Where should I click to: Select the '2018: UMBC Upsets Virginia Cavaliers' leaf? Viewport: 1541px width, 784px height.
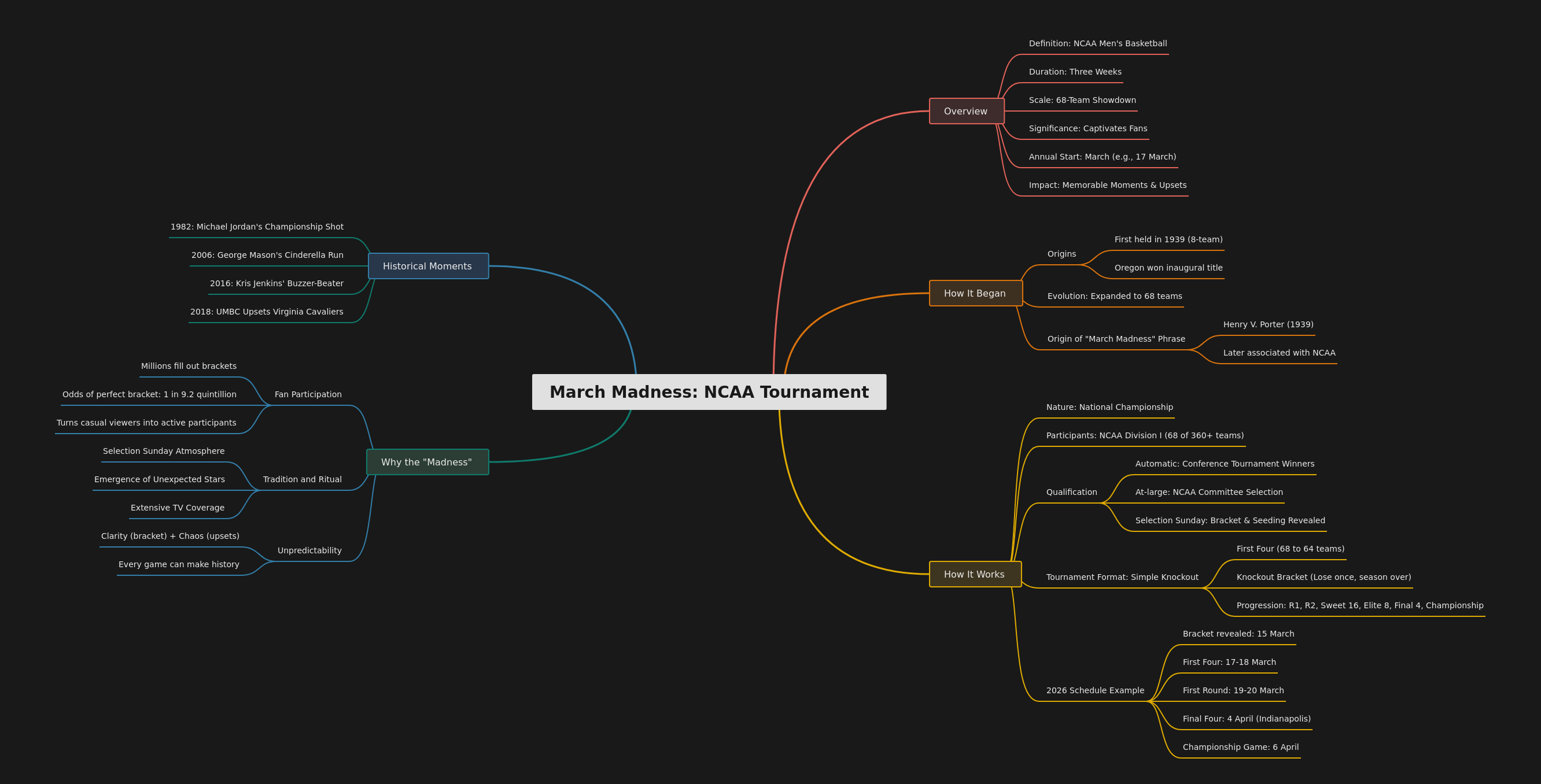click(x=267, y=311)
